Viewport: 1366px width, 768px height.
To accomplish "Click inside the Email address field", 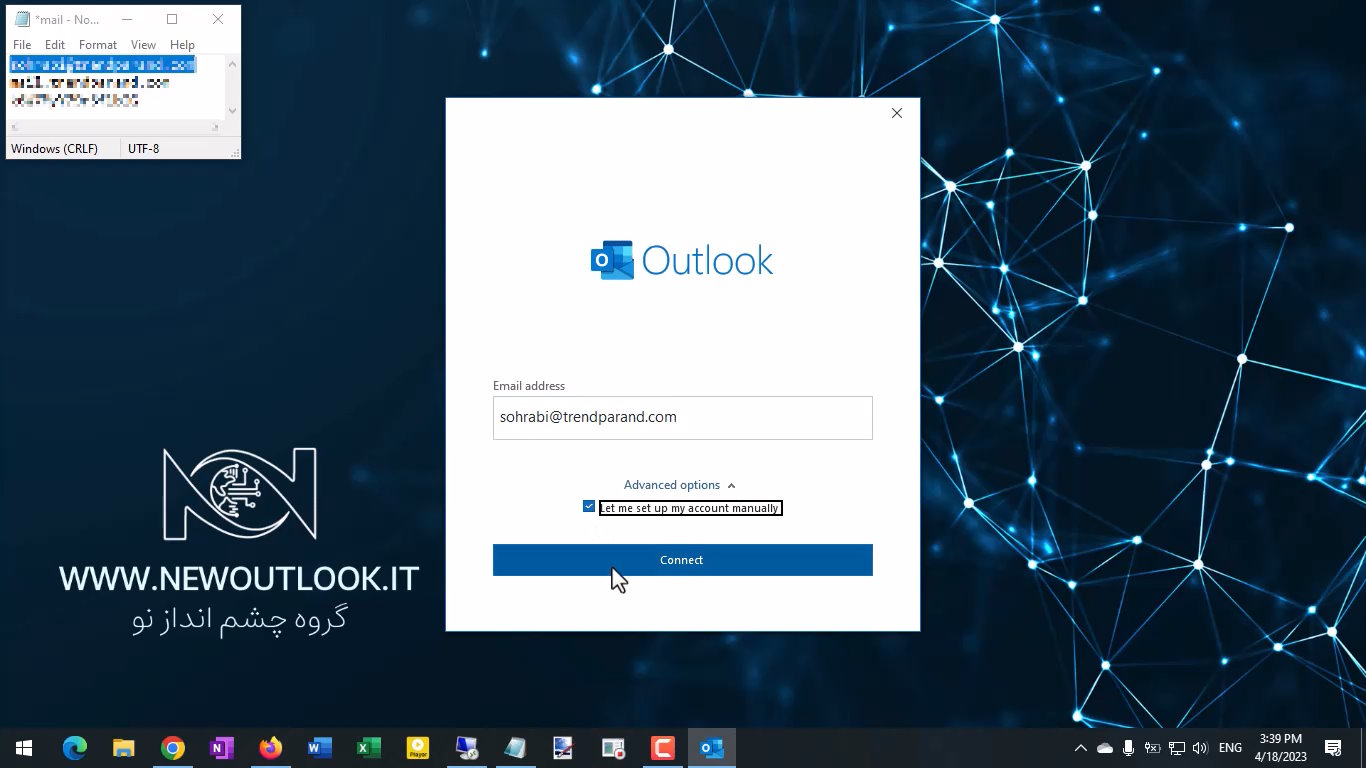I will click(682, 418).
